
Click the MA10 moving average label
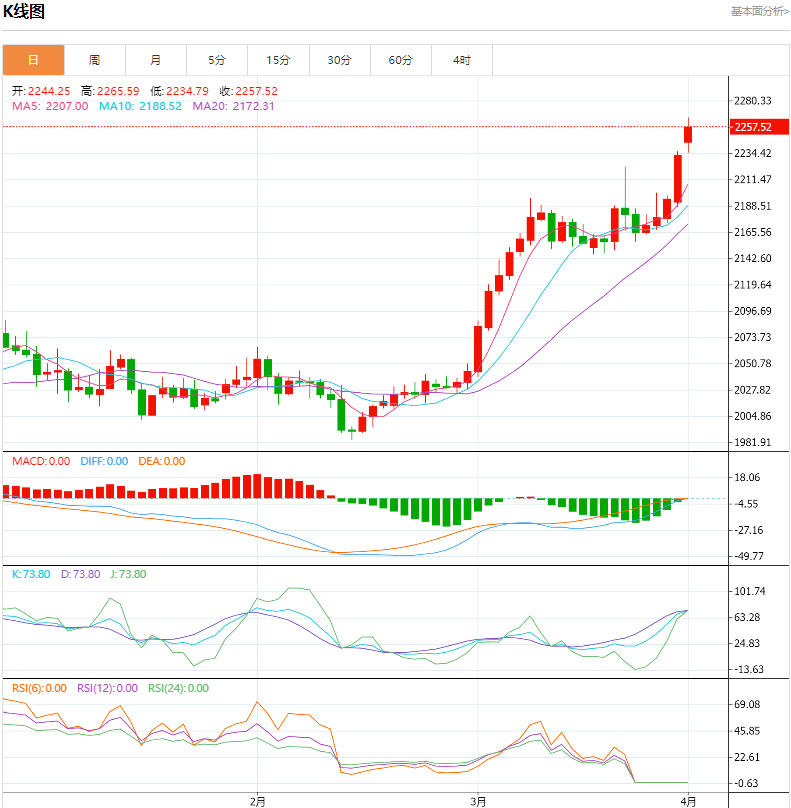click(x=140, y=106)
